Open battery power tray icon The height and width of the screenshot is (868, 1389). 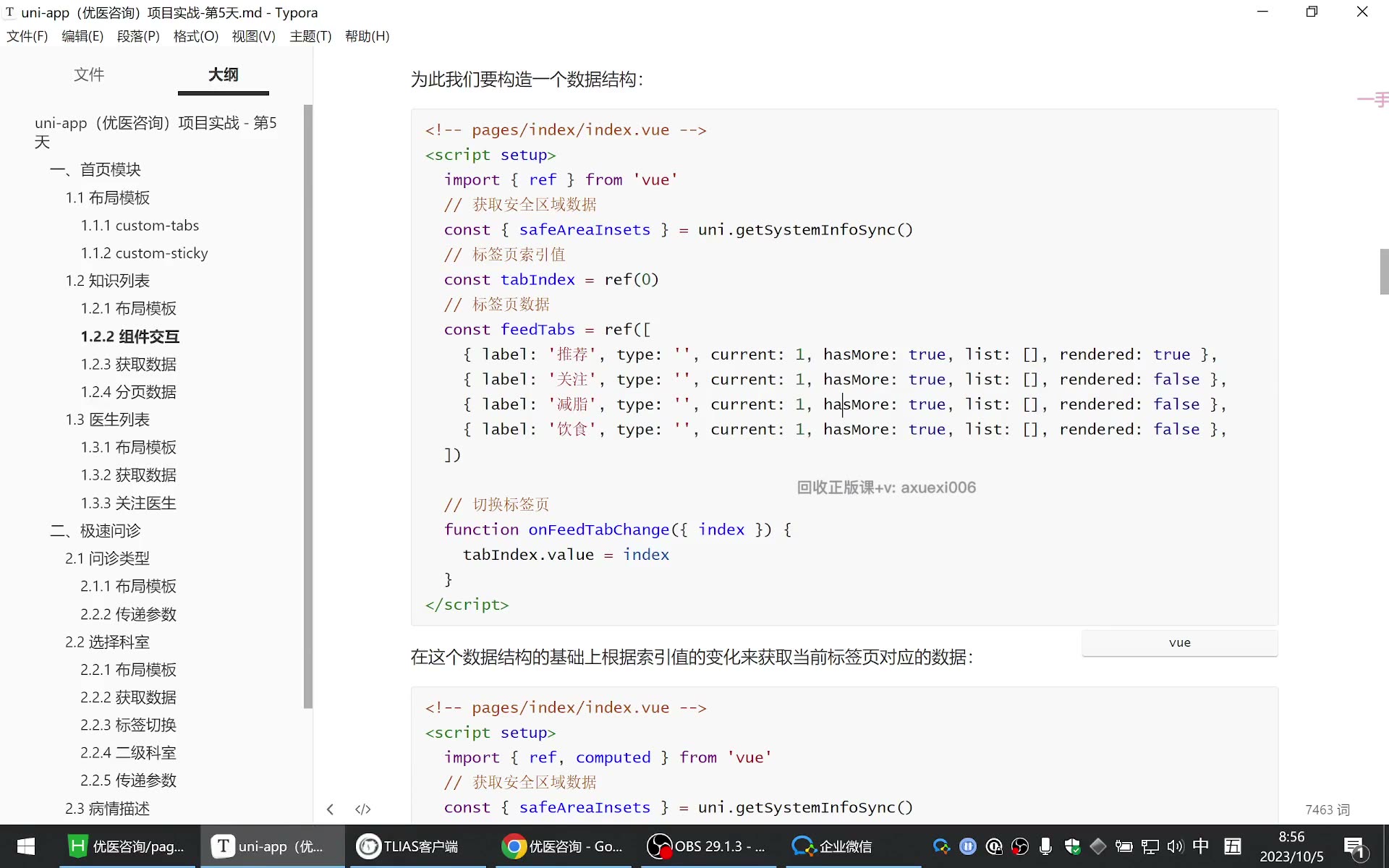click(x=1123, y=846)
